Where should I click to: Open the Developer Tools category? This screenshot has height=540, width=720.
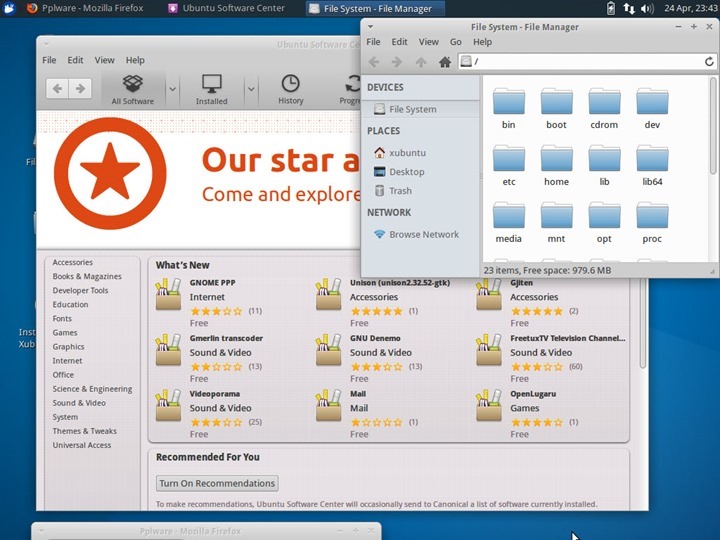(x=80, y=290)
